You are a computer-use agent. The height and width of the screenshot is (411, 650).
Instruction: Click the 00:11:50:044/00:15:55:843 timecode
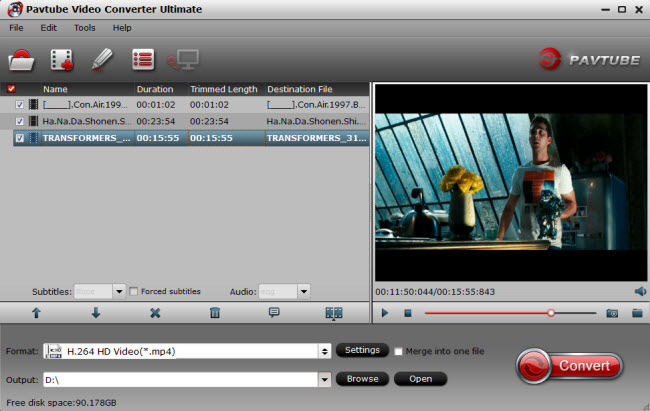[435, 292]
